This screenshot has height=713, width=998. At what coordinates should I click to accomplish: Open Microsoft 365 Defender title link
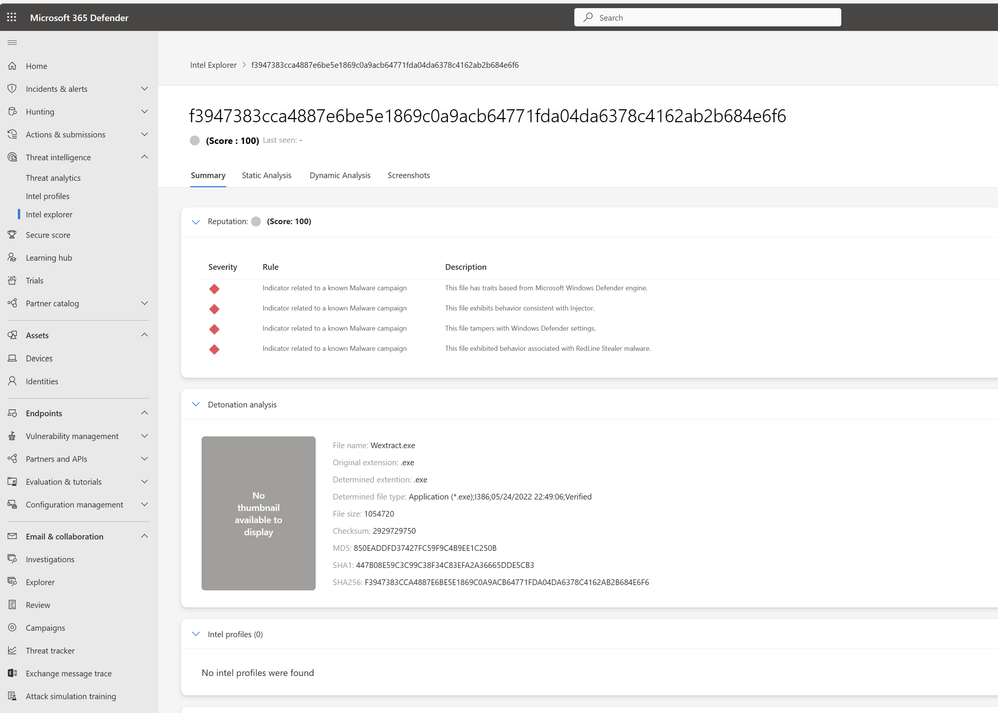(x=79, y=18)
